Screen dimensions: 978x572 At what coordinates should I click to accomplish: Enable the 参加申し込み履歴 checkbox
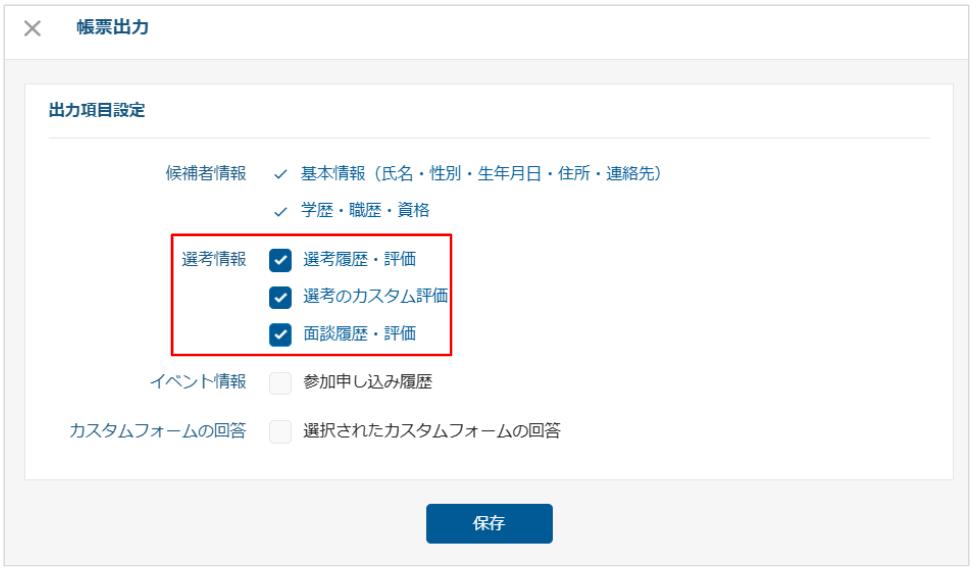tap(280, 382)
